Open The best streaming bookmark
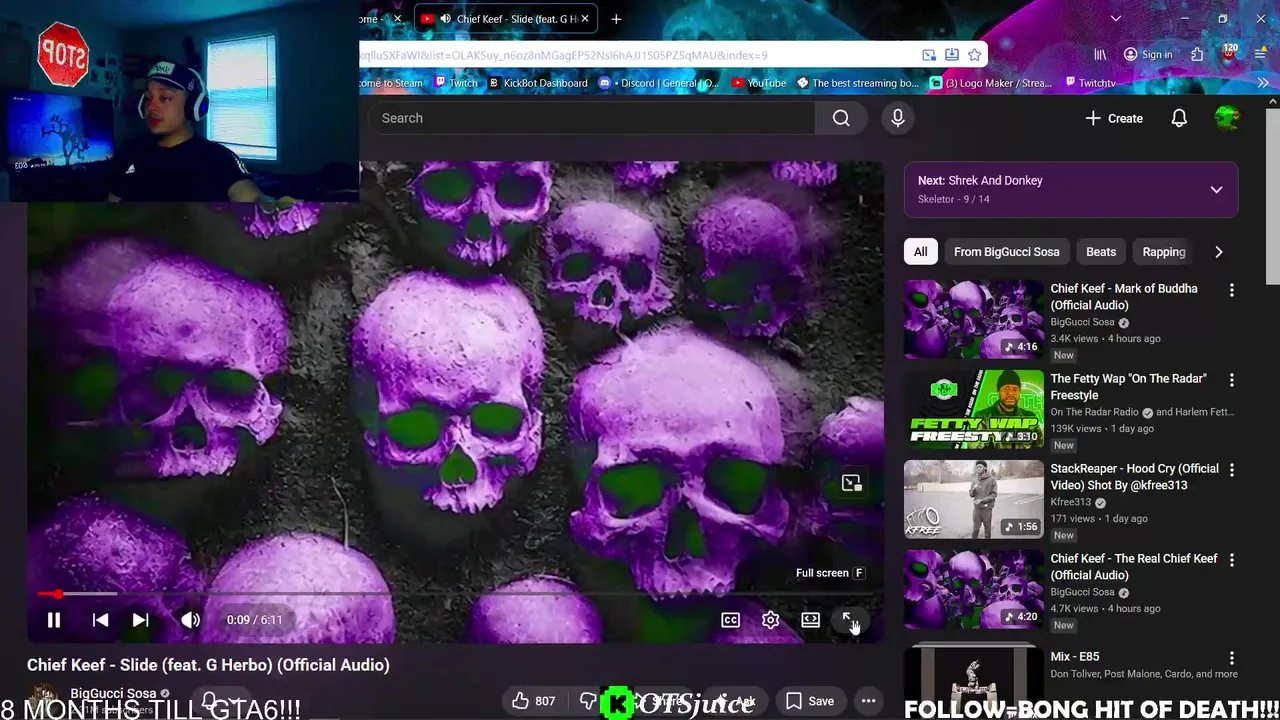1280x720 pixels. 857,83
